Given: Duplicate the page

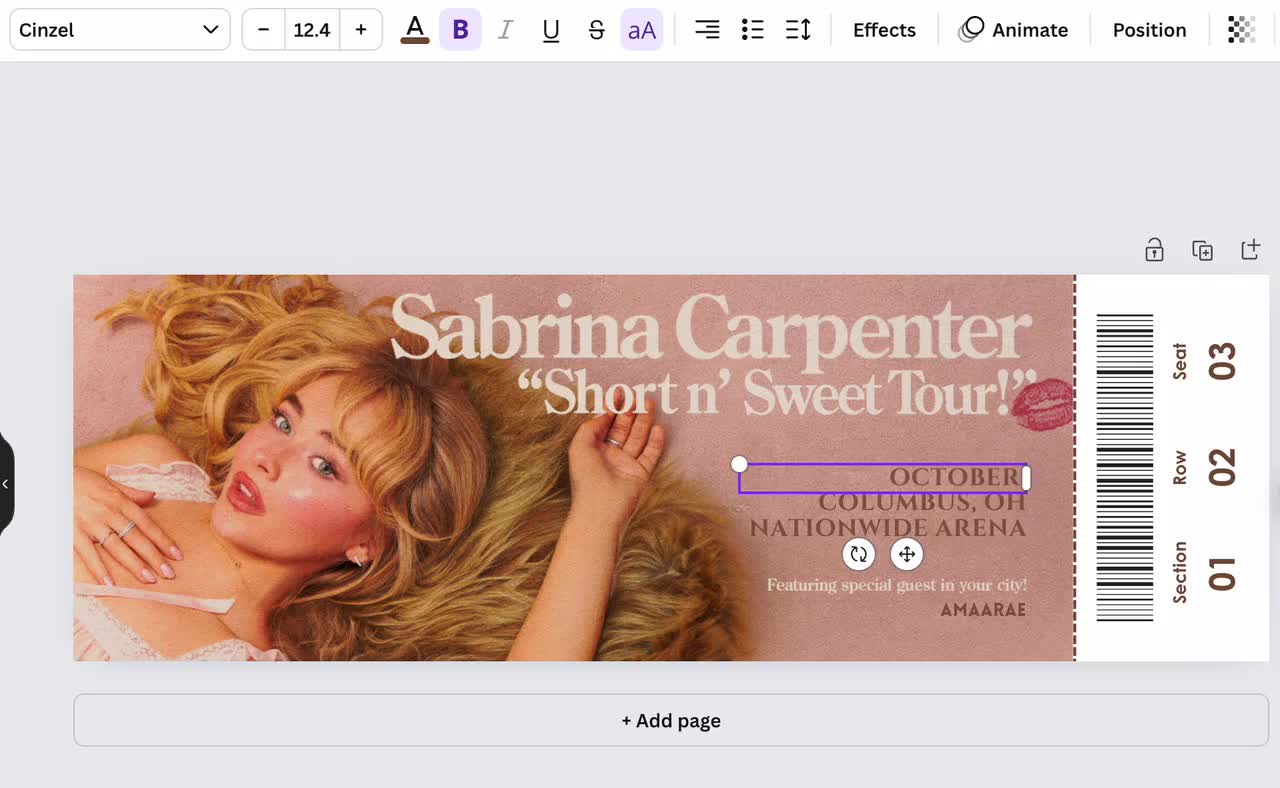Looking at the screenshot, I should tap(1203, 250).
